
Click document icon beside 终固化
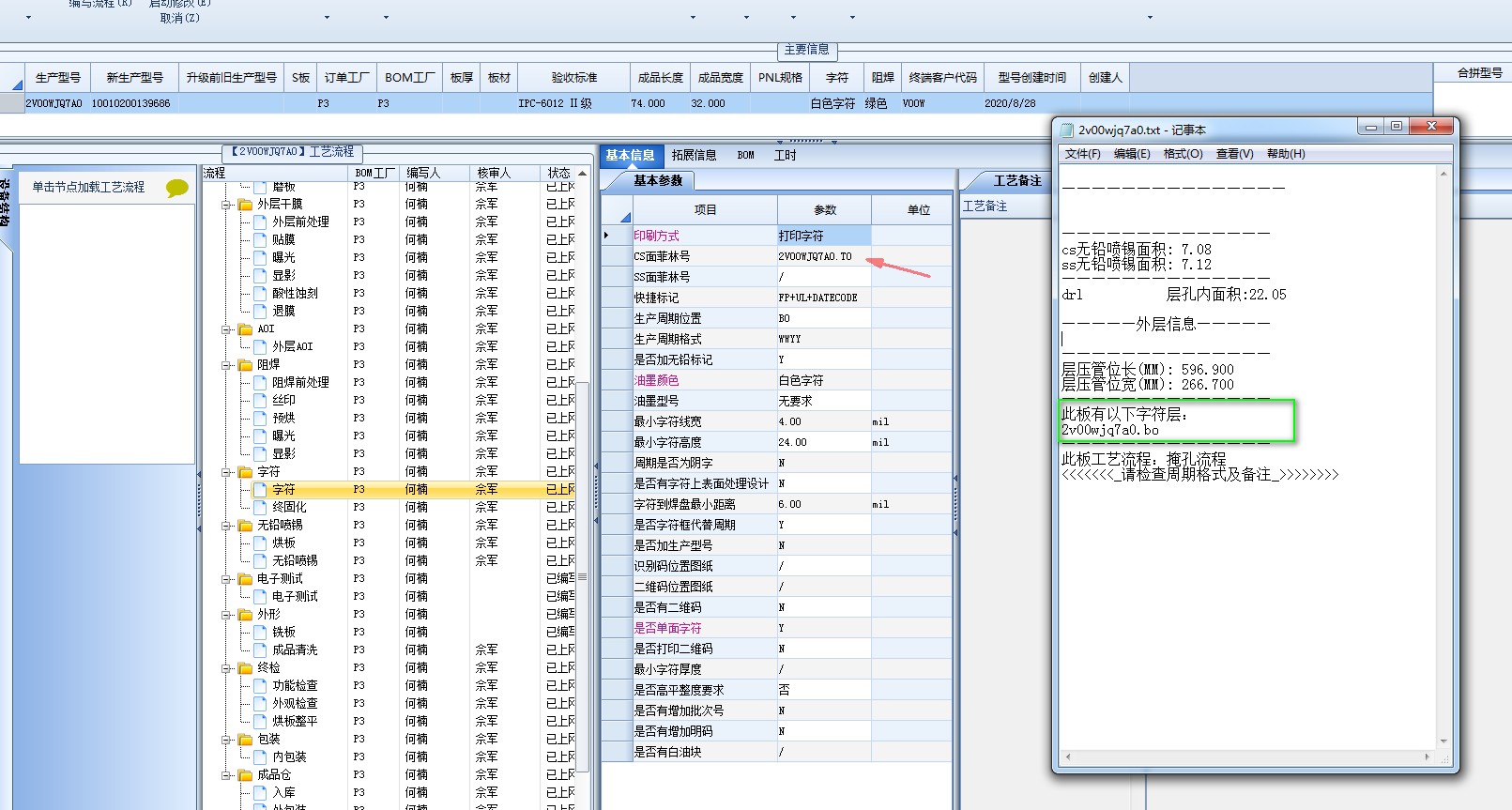tap(260, 507)
